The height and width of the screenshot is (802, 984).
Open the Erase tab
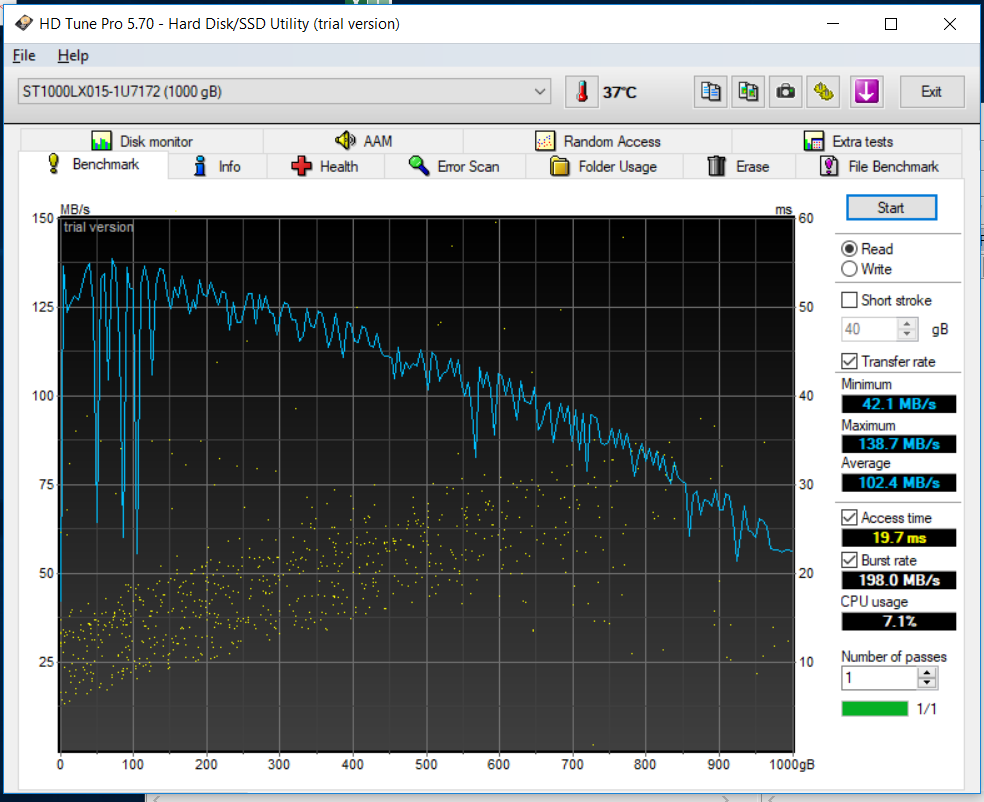click(x=738, y=166)
